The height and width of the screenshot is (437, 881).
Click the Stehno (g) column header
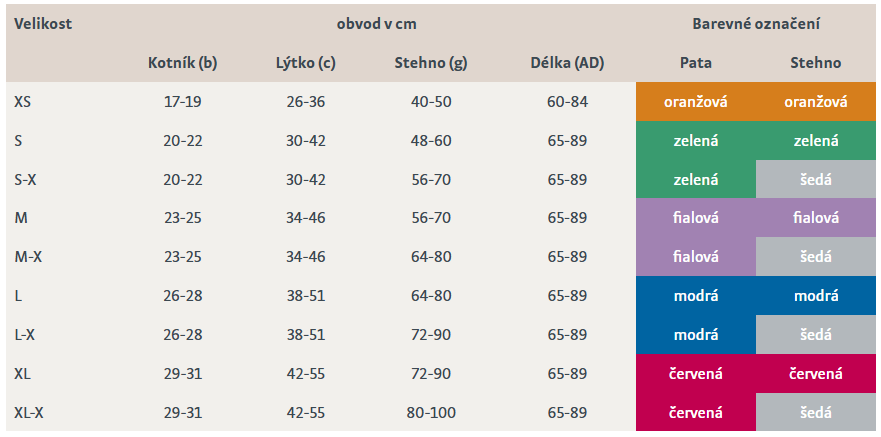(431, 63)
